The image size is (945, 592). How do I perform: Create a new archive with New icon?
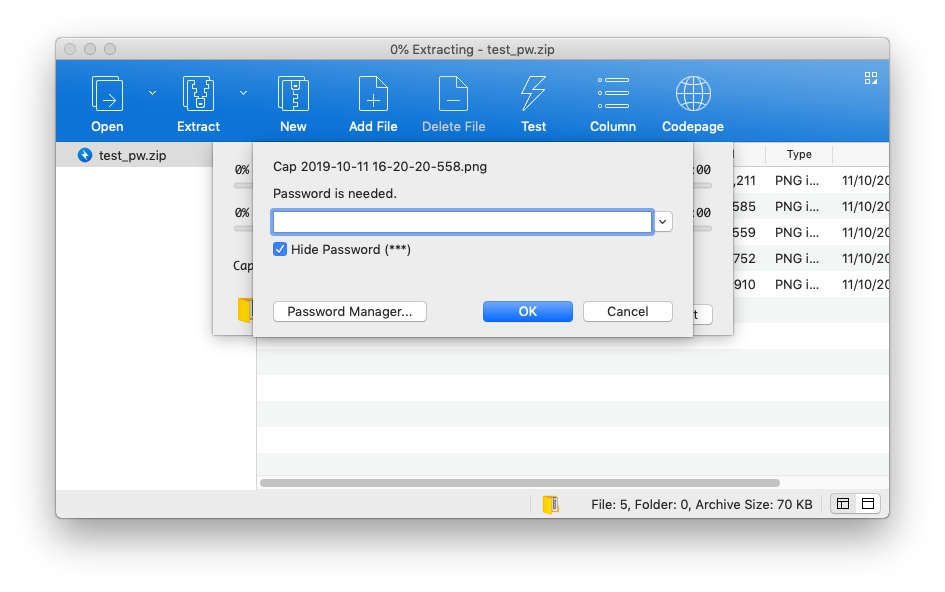click(x=293, y=94)
